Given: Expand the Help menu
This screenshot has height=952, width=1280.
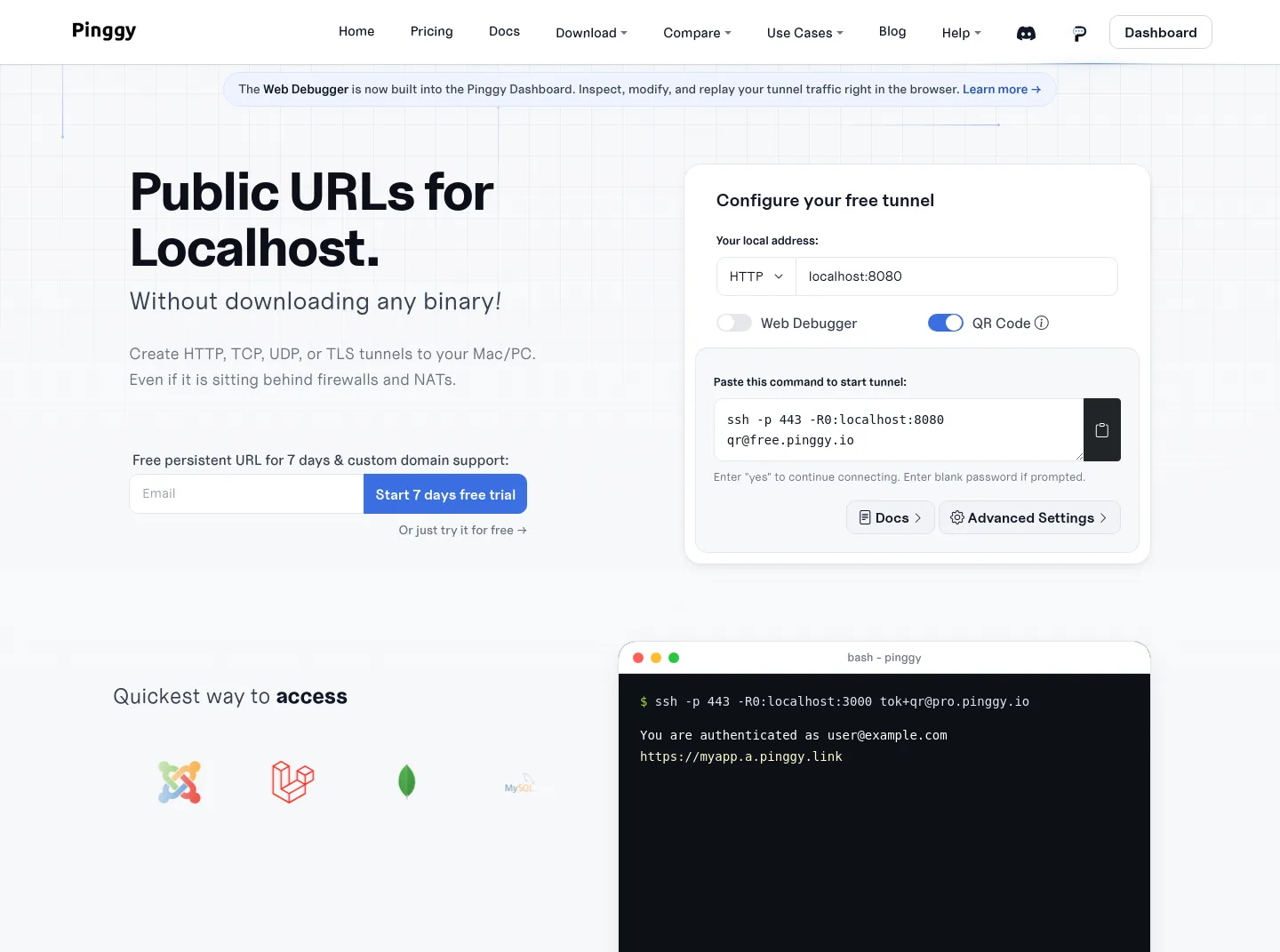Looking at the screenshot, I should pyautogui.click(x=962, y=33).
